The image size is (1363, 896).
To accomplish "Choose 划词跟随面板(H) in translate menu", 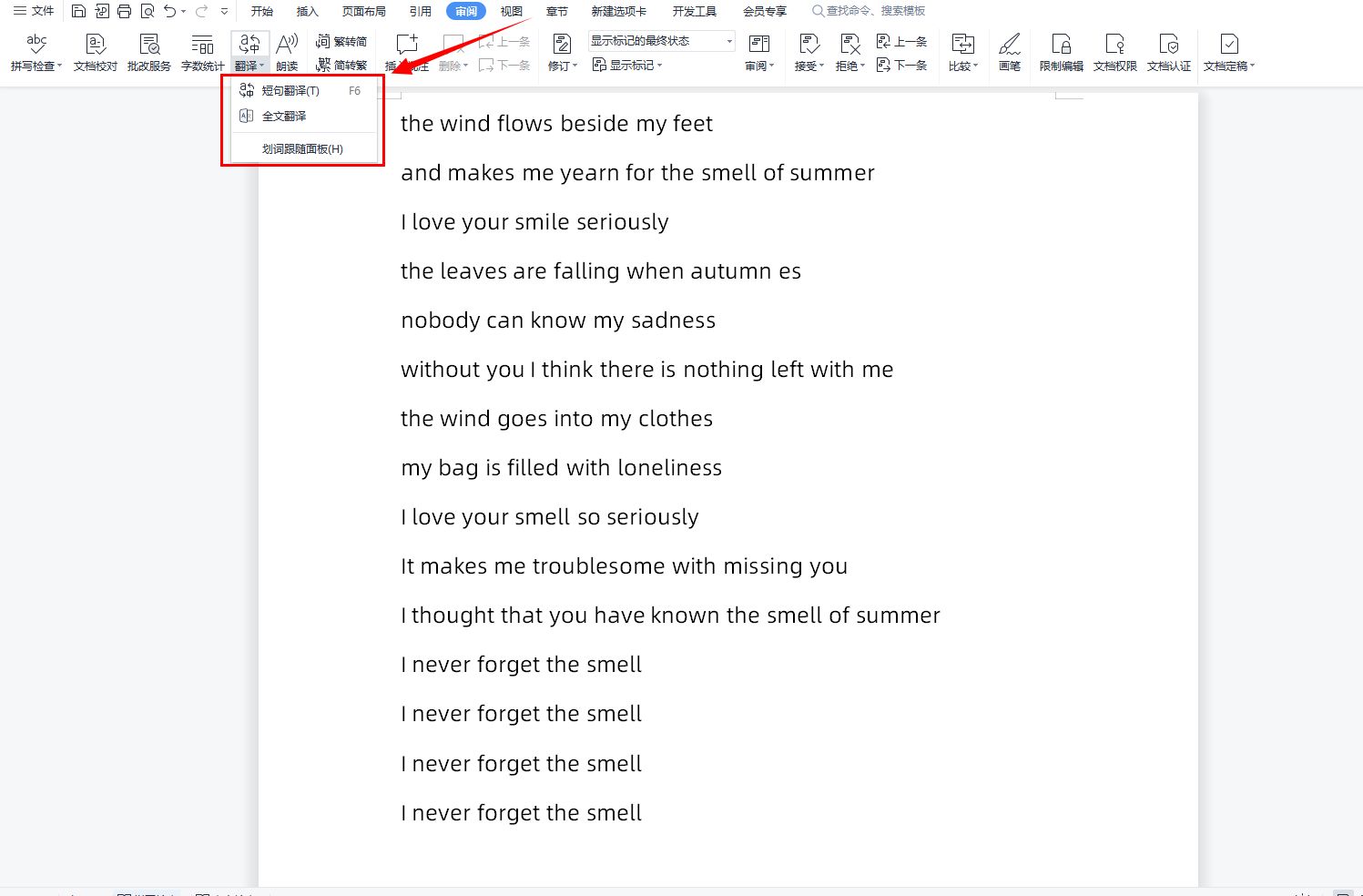I will 304,148.
